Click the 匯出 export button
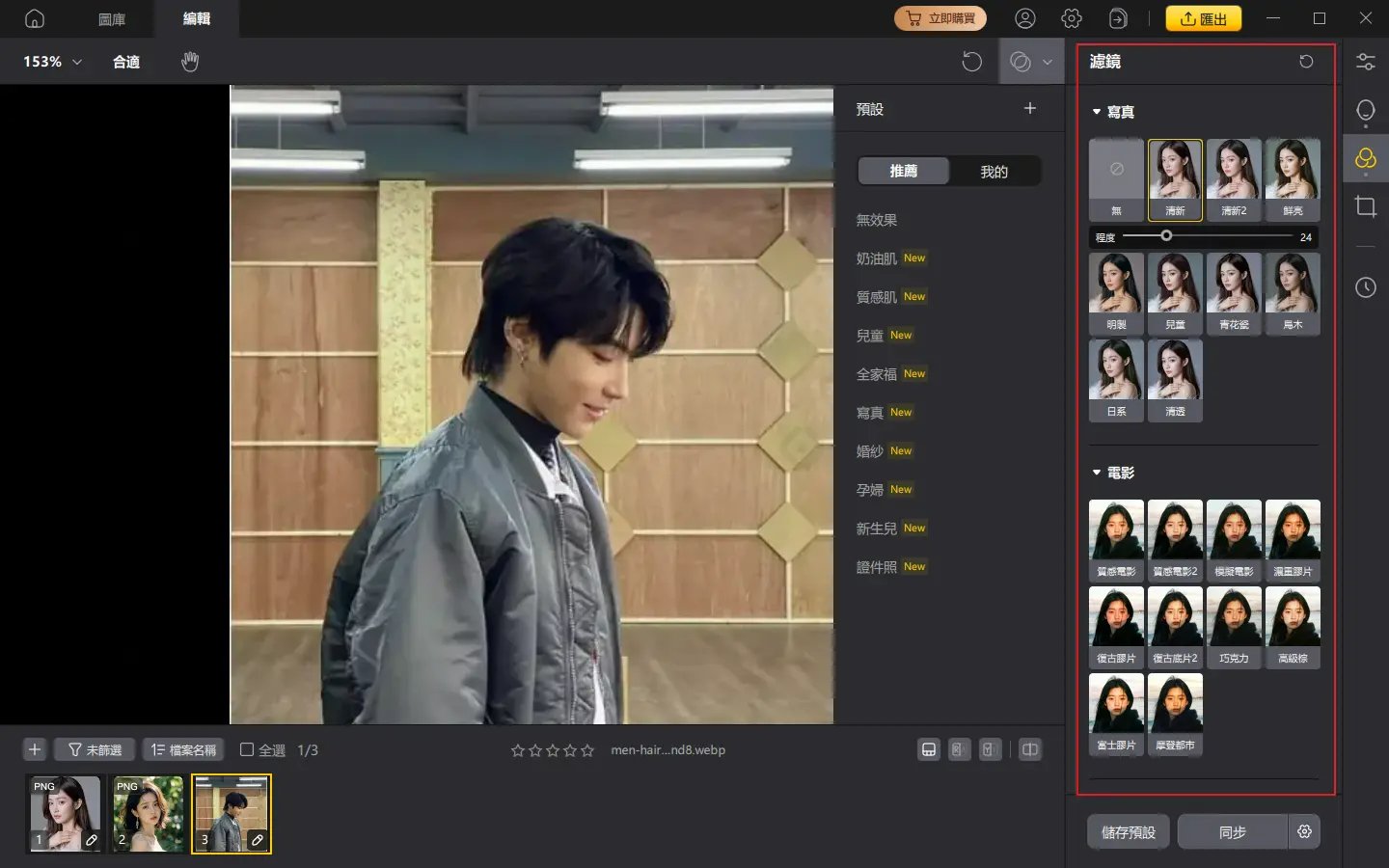Viewport: 1389px width, 868px height. (x=1203, y=18)
